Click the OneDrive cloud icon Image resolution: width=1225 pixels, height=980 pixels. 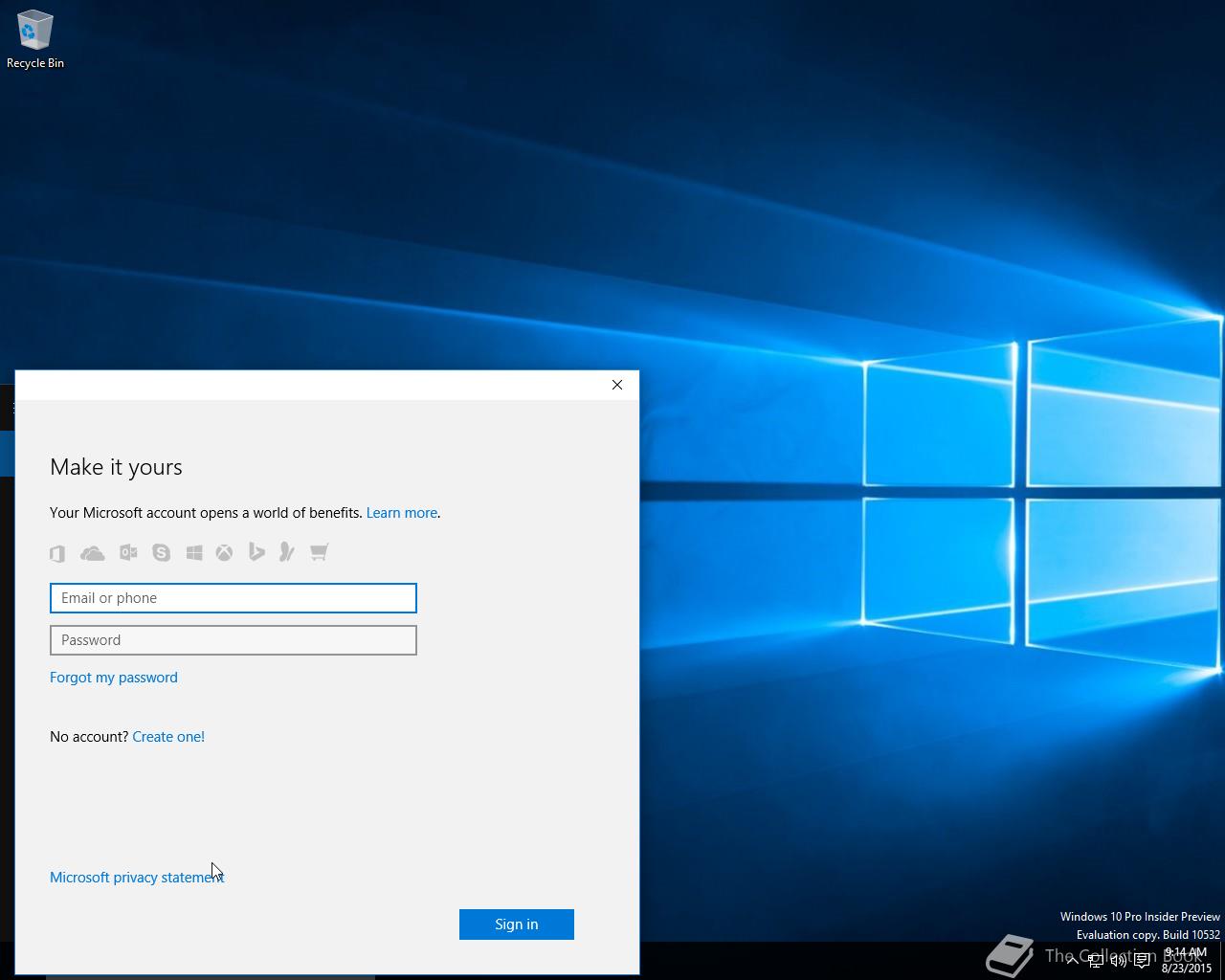point(93,553)
